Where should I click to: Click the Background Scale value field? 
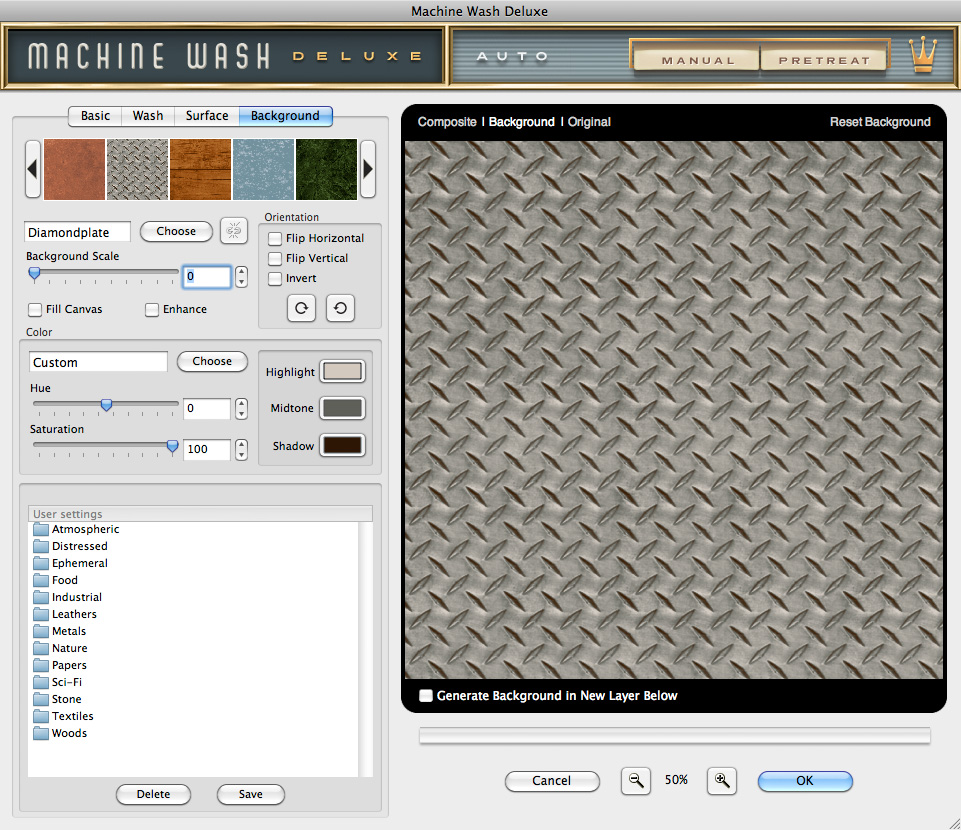[207, 276]
